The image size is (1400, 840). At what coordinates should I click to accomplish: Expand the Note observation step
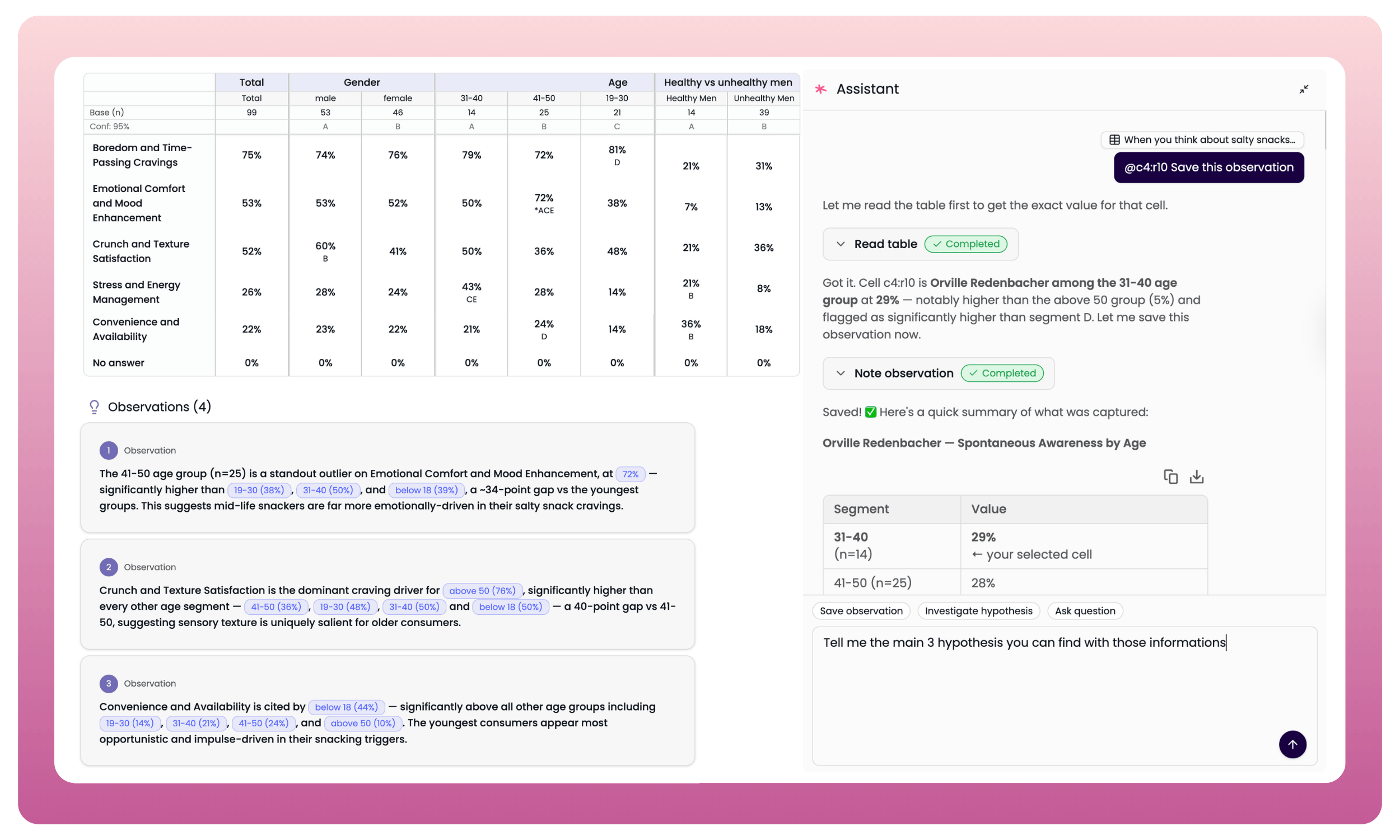pos(841,373)
